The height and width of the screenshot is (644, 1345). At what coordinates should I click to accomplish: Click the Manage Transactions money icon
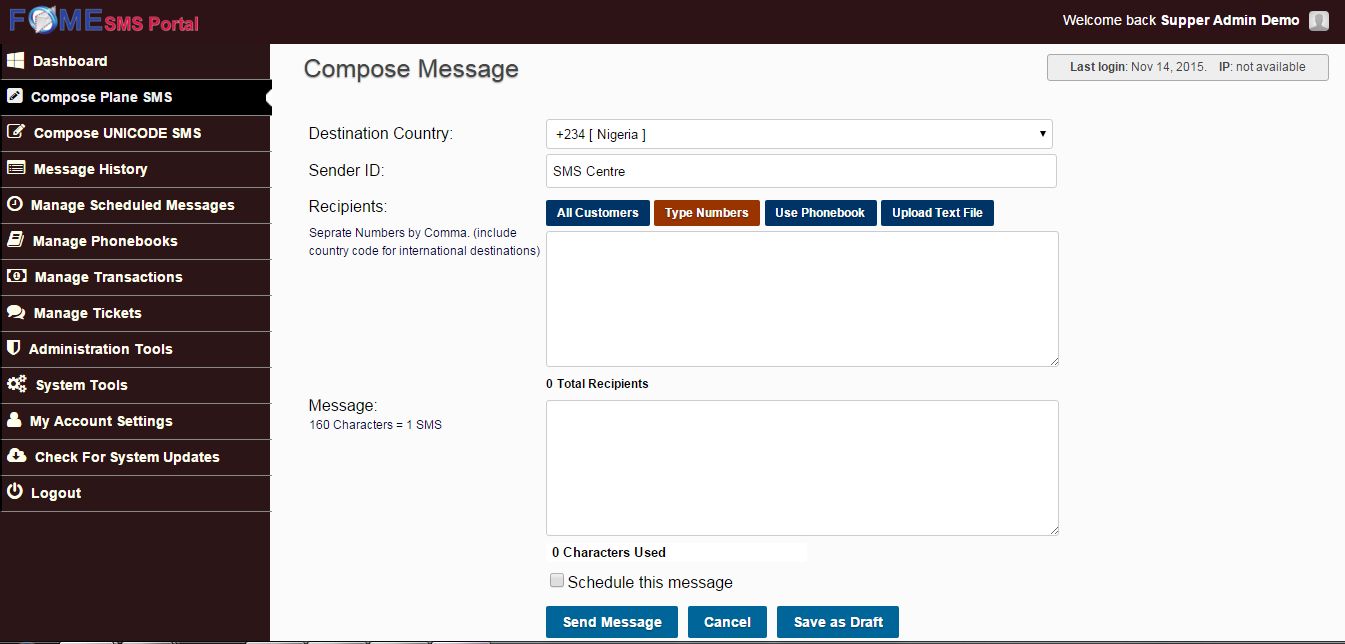pyautogui.click(x=16, y=276)
